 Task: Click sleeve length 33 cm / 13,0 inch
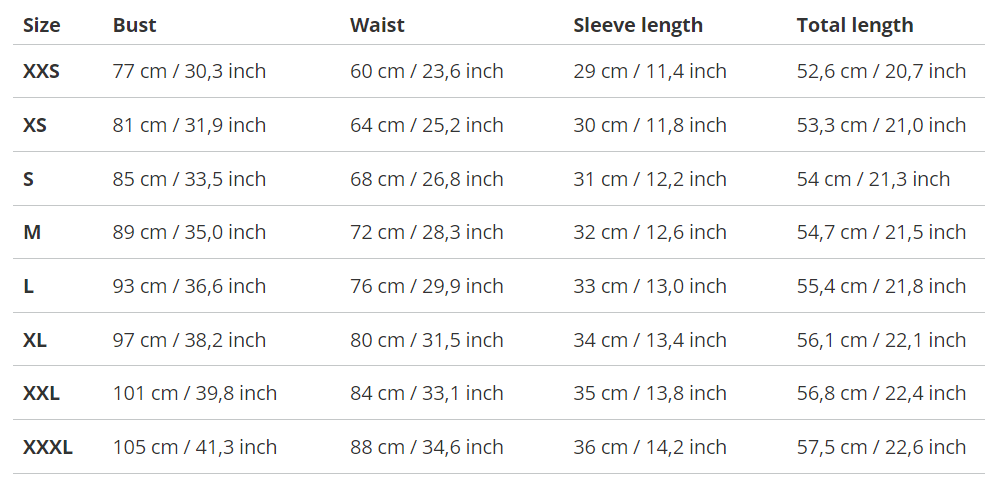(650, 286)
